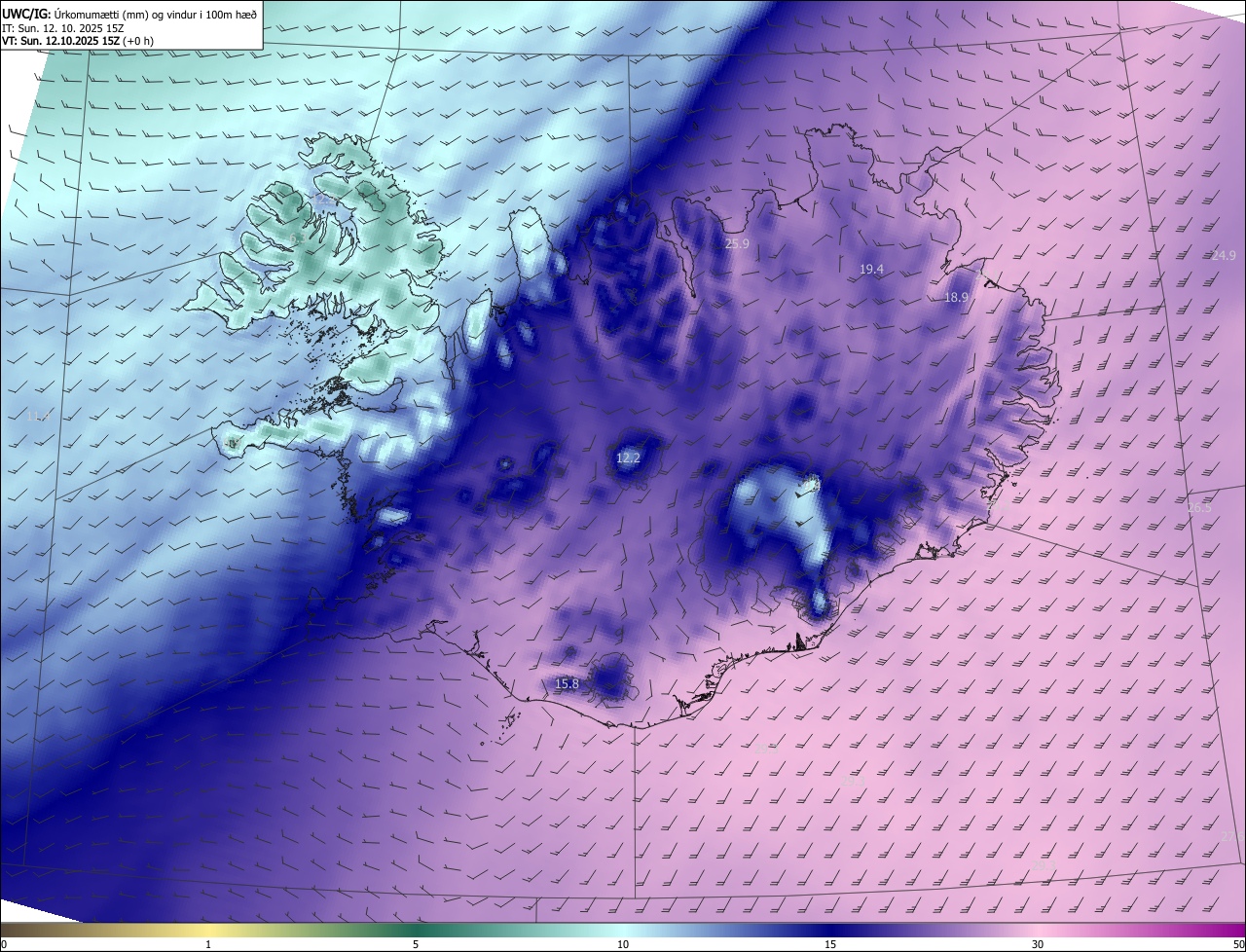Click the colour scale tick label 15
This screenshot has height=952, width=1246.
point(830,944)
